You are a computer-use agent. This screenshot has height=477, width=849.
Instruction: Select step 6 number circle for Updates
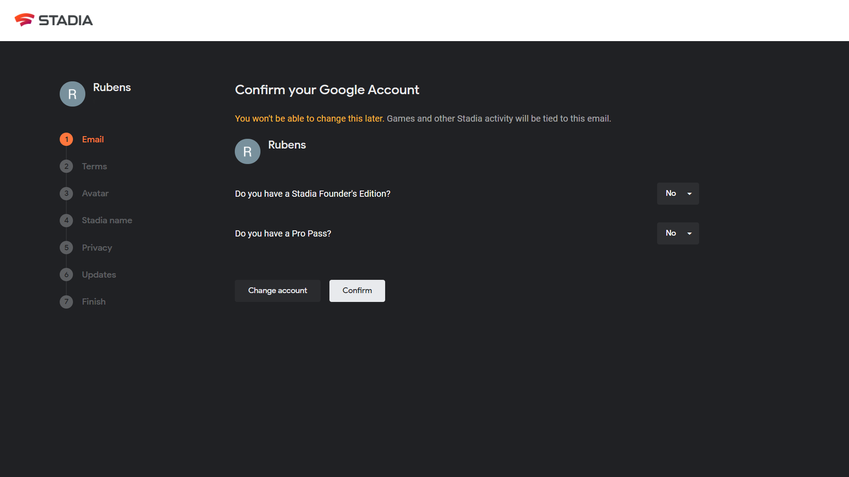(66, 275)
